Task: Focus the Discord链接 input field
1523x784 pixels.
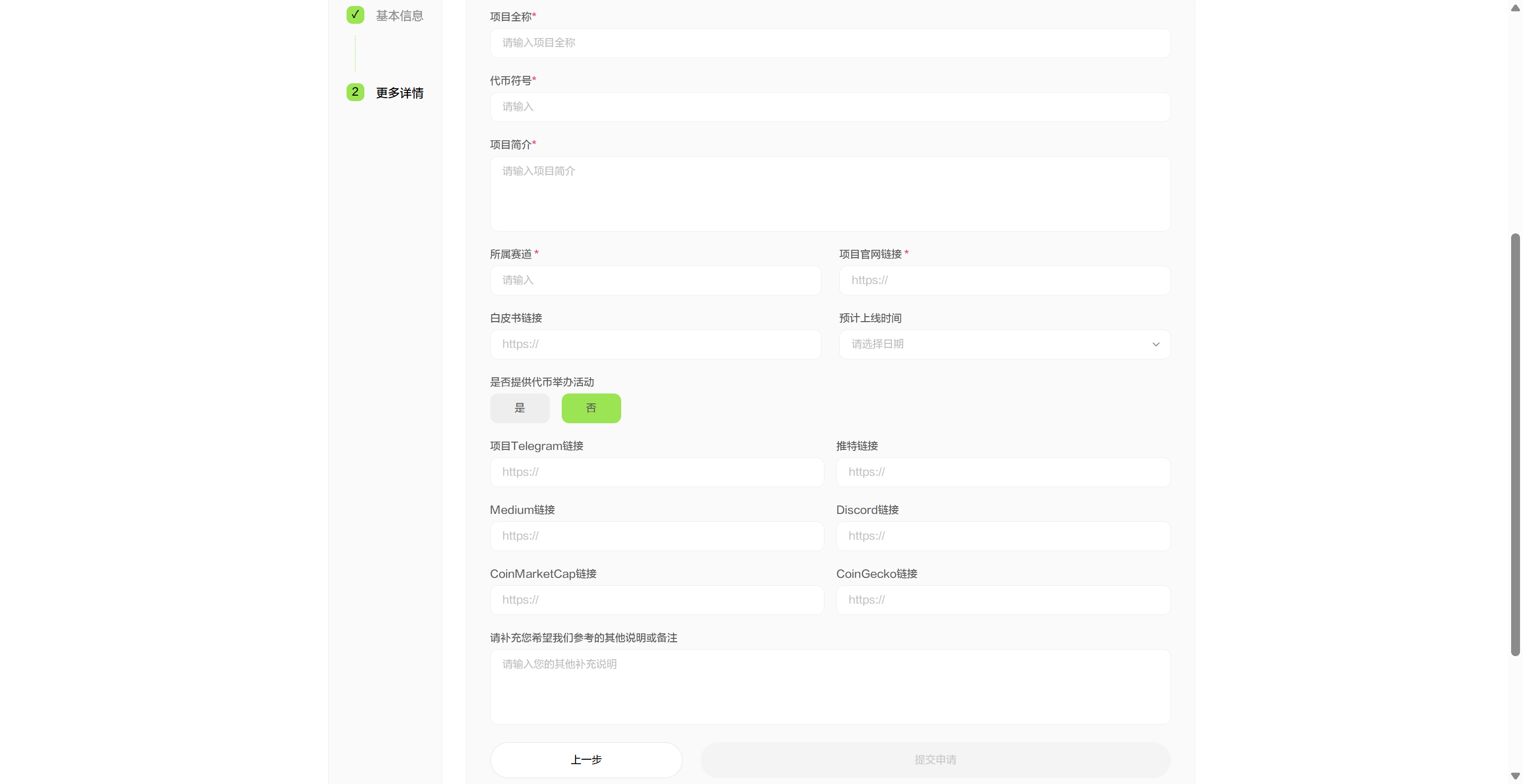Action: point(1003,536)
